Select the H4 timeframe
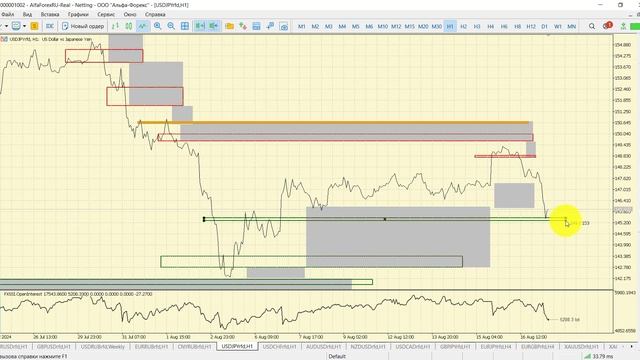This screenshot has width=640, height=360. (491, 26)
